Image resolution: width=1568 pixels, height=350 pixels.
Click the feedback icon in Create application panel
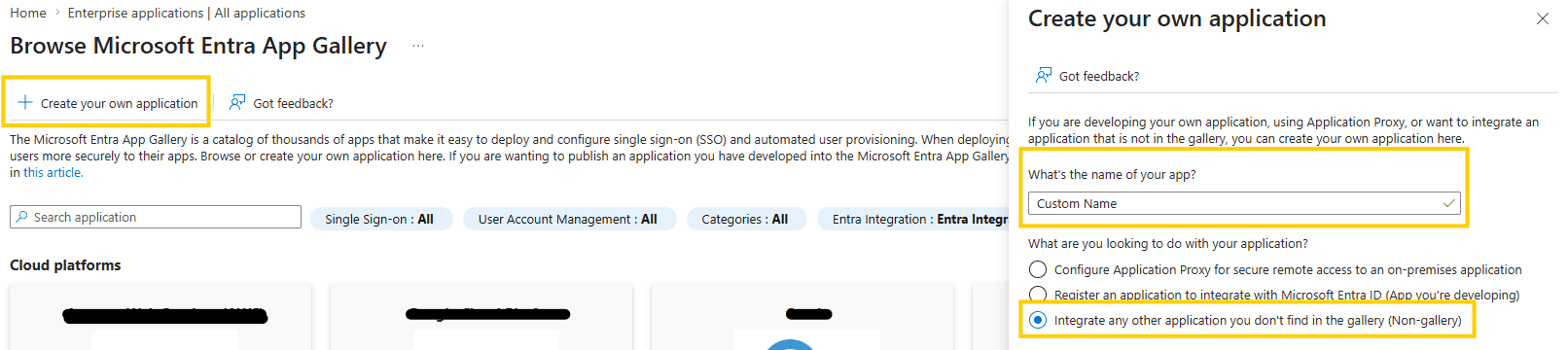[1044, 75]
